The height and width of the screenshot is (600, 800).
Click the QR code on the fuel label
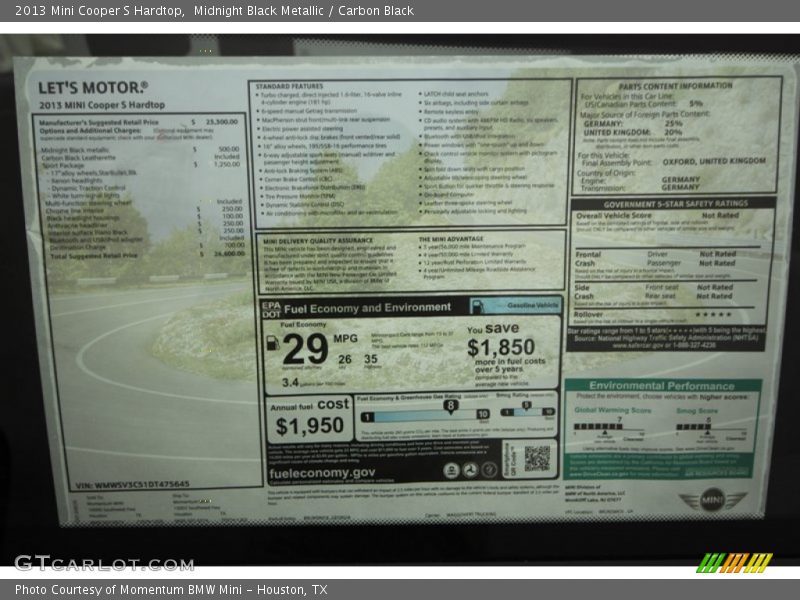pyautogui.click(x=537, y=458)
